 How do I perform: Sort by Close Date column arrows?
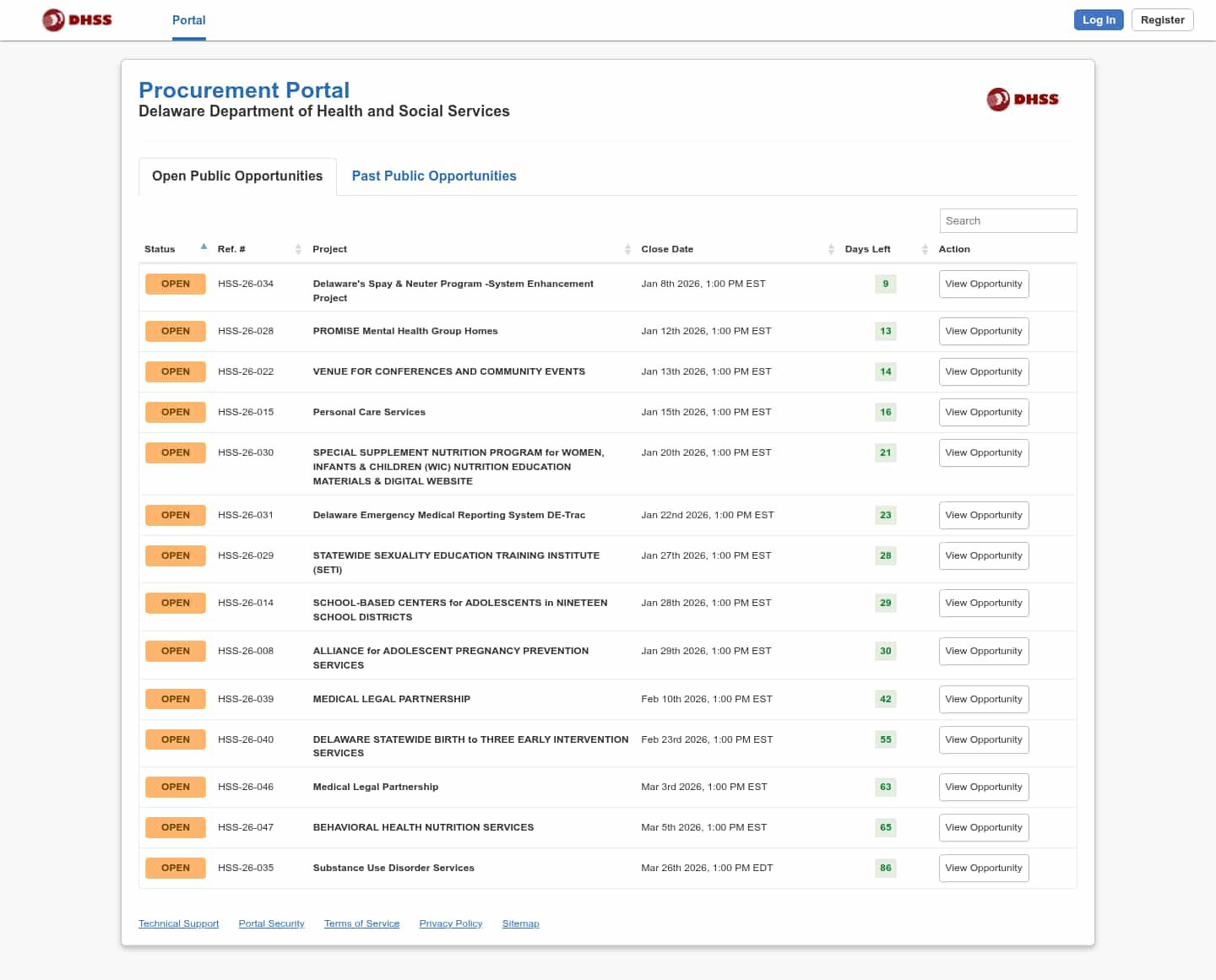tap(831, 249)
